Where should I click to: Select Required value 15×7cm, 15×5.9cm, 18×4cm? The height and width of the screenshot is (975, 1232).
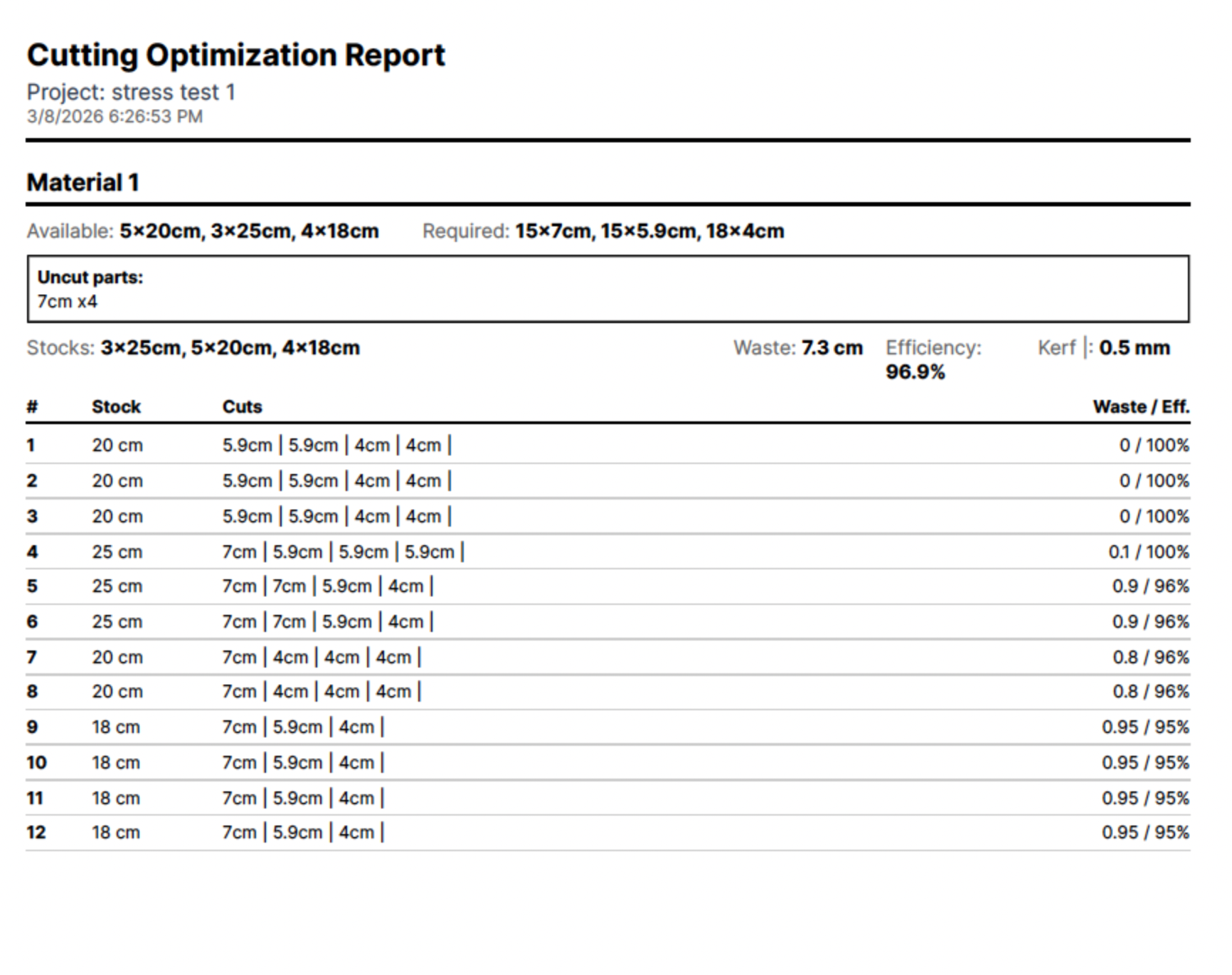click(649, 231)
